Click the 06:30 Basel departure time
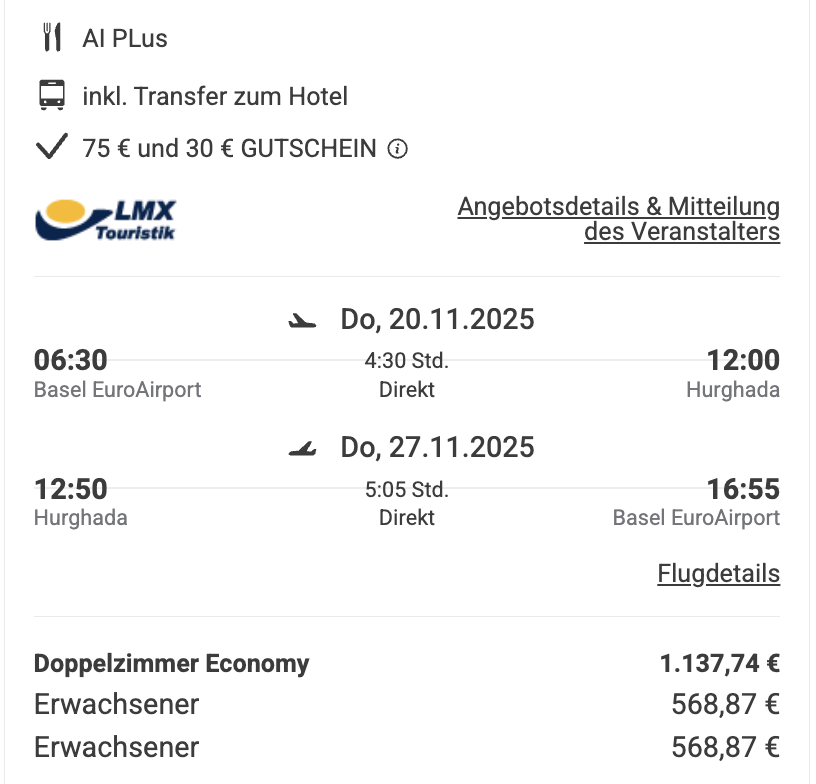The width and height of the screenshot is (816, 784). tap(71, 360)
